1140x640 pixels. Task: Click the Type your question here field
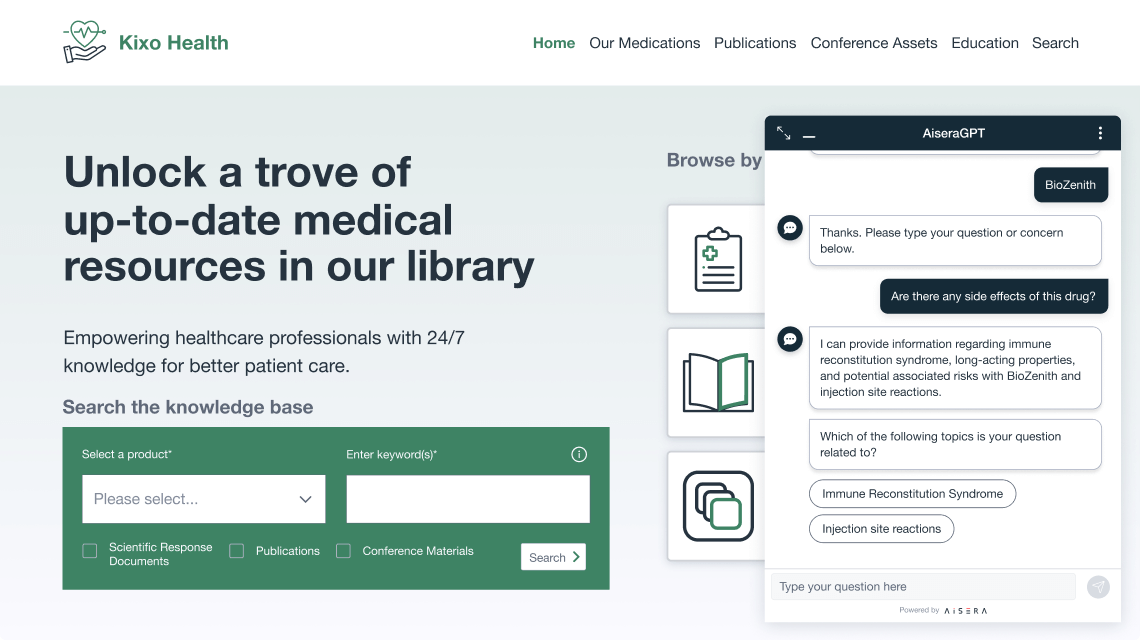click(x=923, y=587)
